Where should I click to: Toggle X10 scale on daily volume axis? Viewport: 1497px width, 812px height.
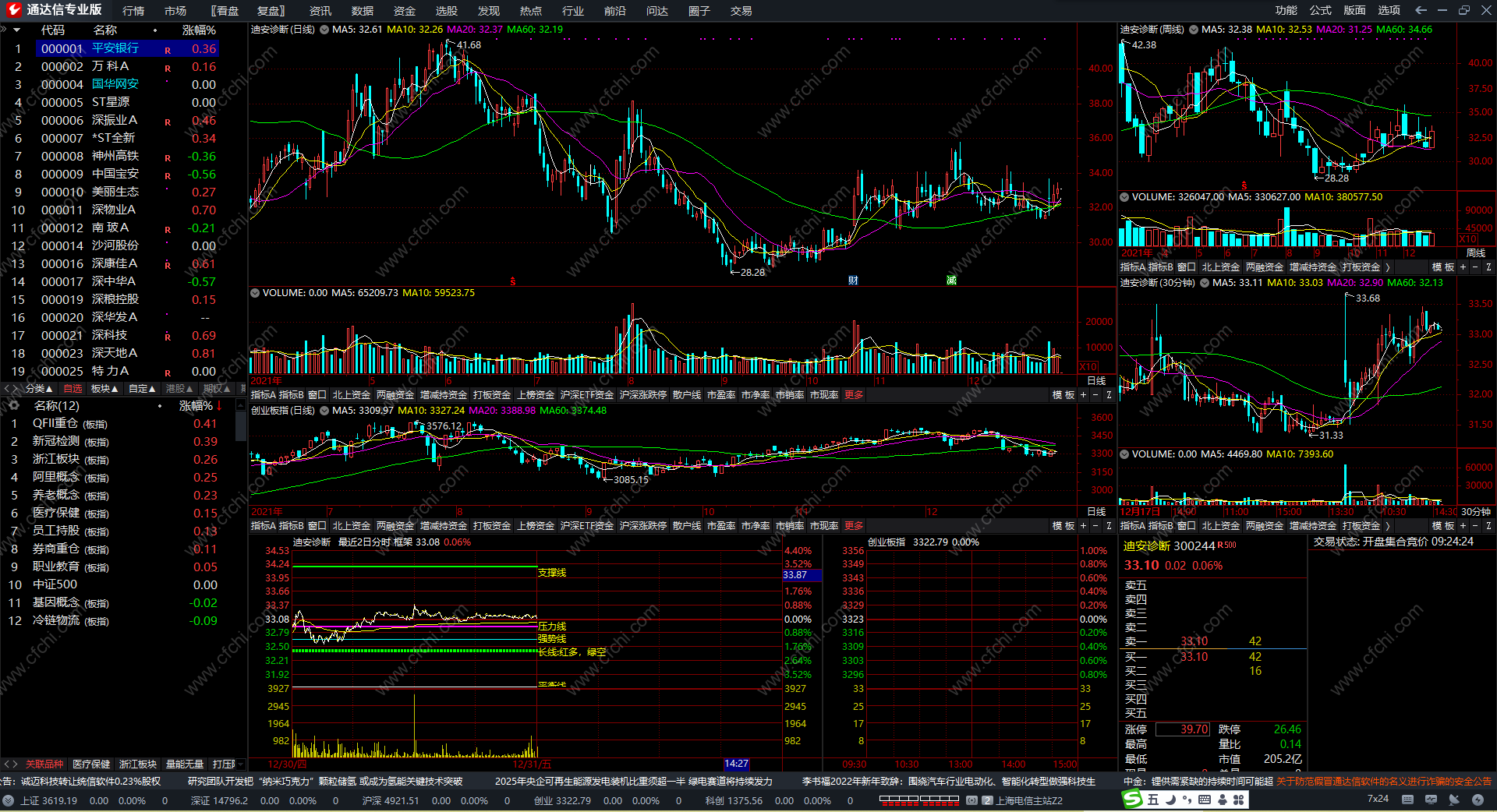(1088, 366)
